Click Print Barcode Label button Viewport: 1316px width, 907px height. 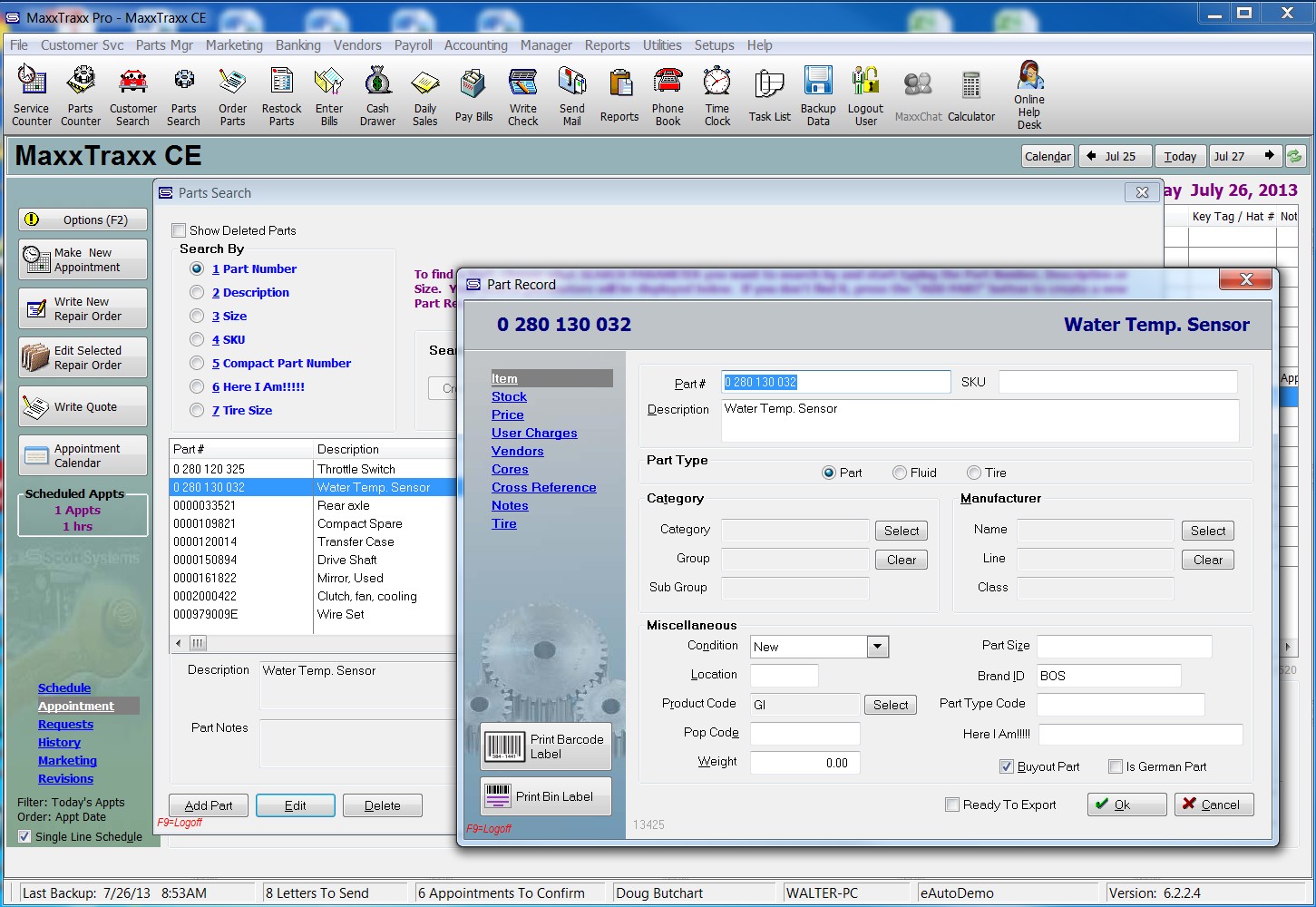click(546, 746)
